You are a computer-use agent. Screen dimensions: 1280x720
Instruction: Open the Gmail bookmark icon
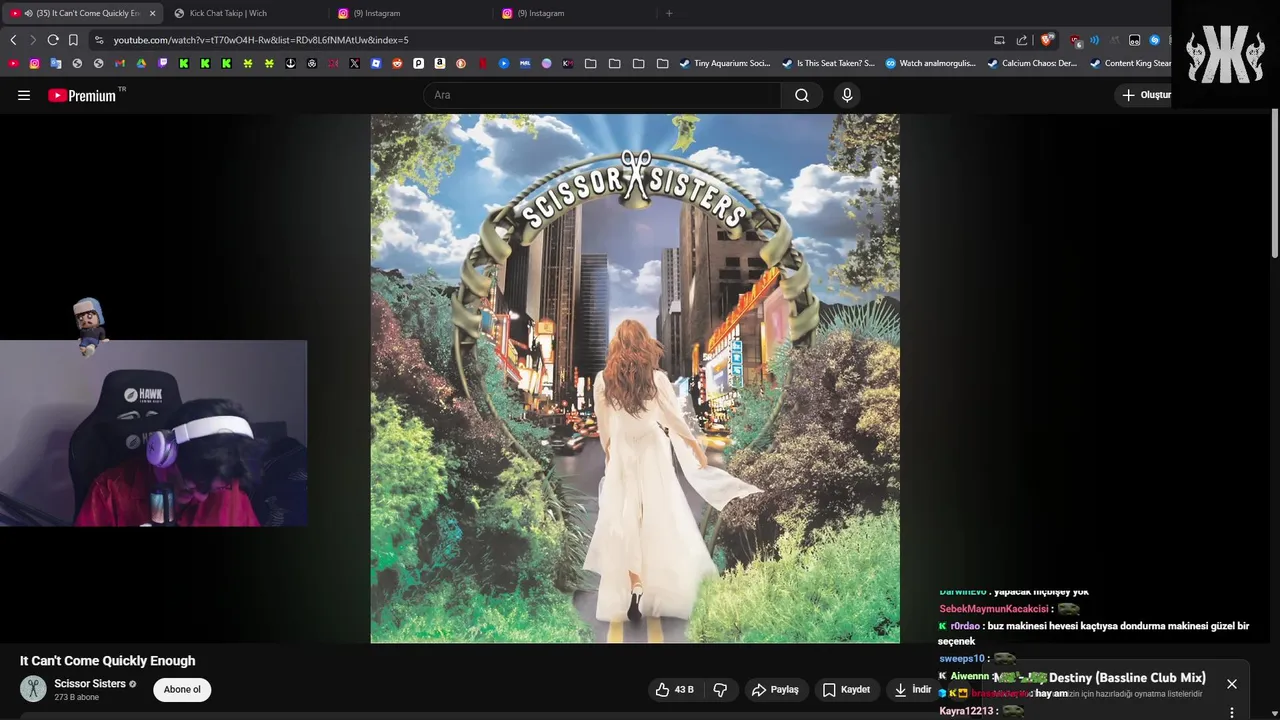point(120,63)
